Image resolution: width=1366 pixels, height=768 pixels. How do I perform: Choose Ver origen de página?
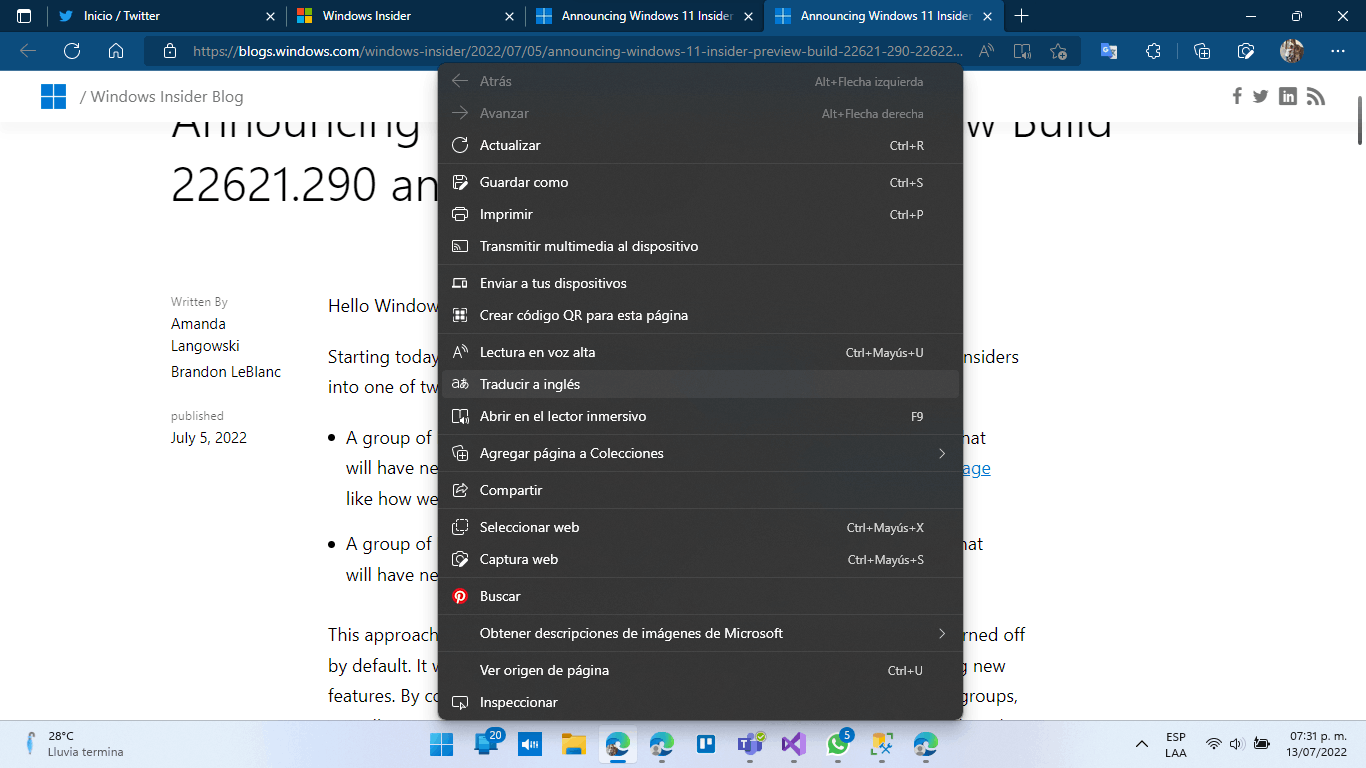tap(700, 670)
